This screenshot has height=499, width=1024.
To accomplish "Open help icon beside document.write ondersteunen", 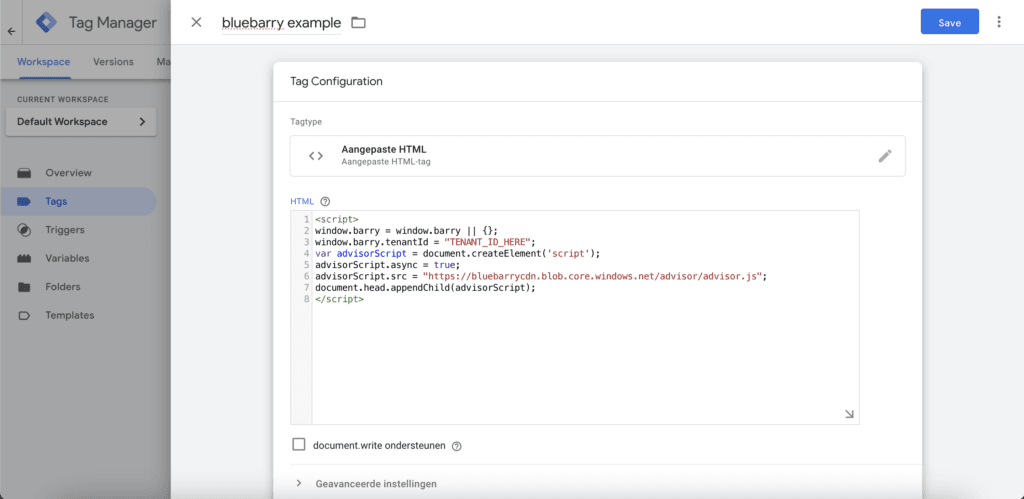I will (456, 446).
